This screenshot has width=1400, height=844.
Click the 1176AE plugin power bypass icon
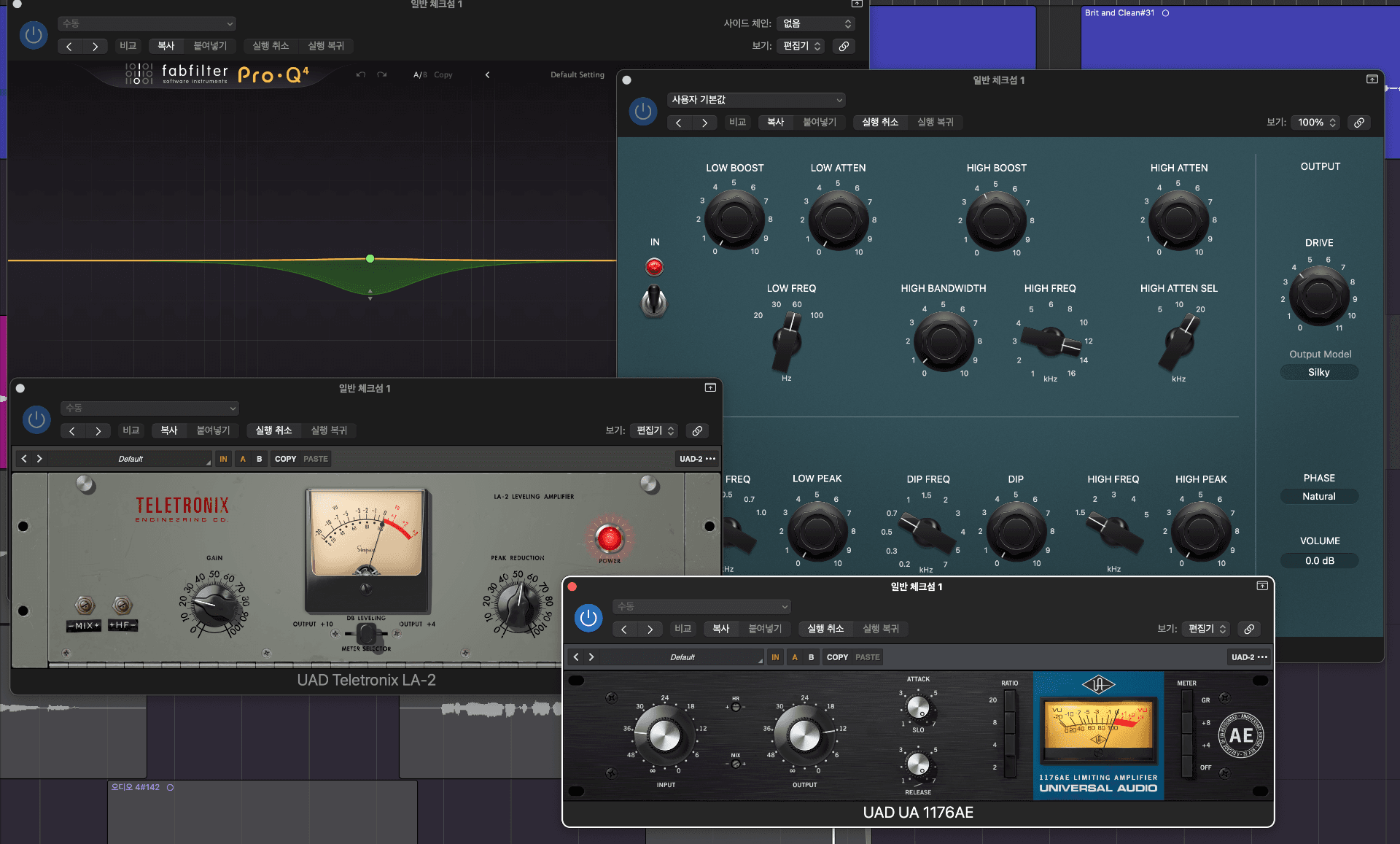[588, 618]
